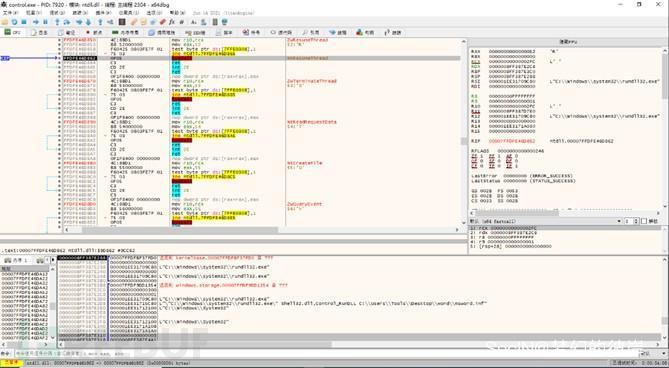
Task: Find intermodular calls toolbar icon
Action: [204, 22]
